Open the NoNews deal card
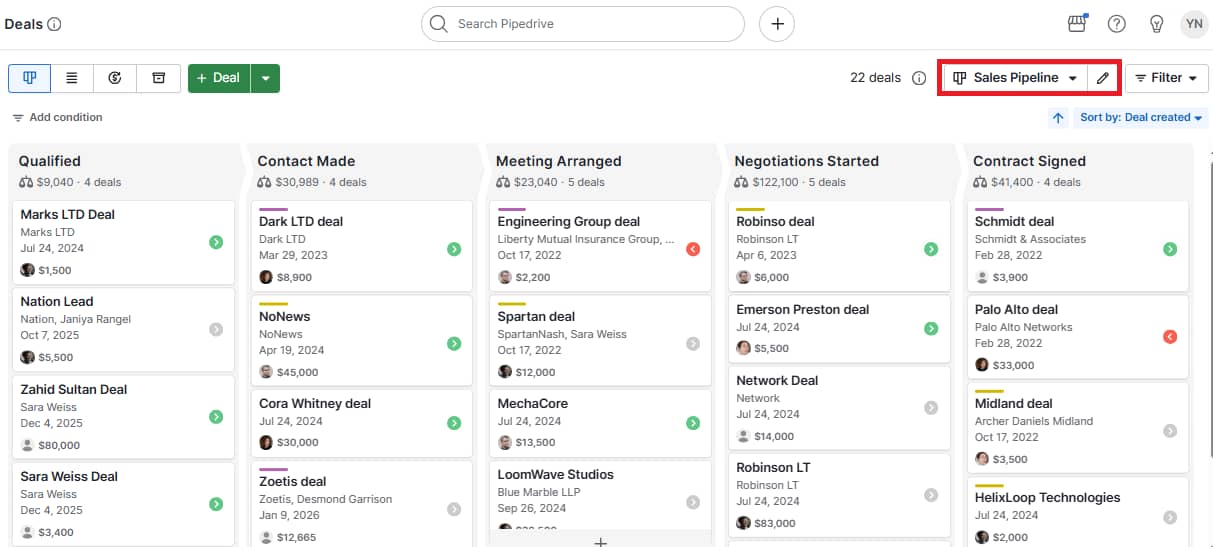This screenshot has width=1213, height=547. click(361, 340)
